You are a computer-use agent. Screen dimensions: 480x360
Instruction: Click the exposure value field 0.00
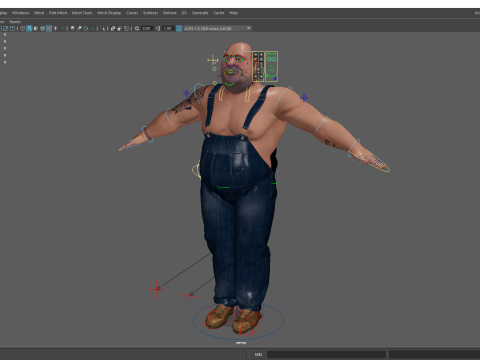point(147,28)
